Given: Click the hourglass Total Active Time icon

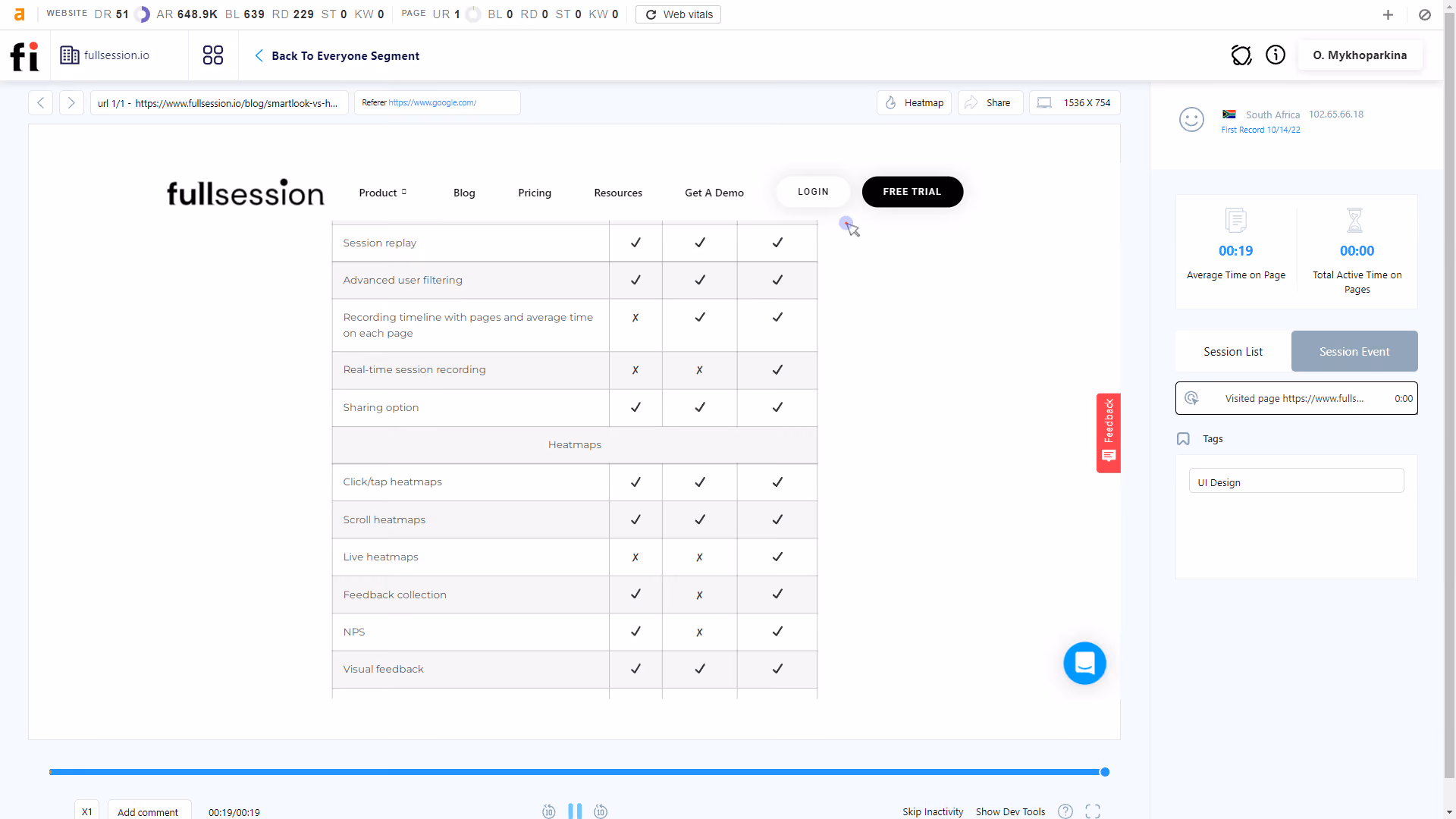Looking at the screenshot, I should [x=1354, y=221].
